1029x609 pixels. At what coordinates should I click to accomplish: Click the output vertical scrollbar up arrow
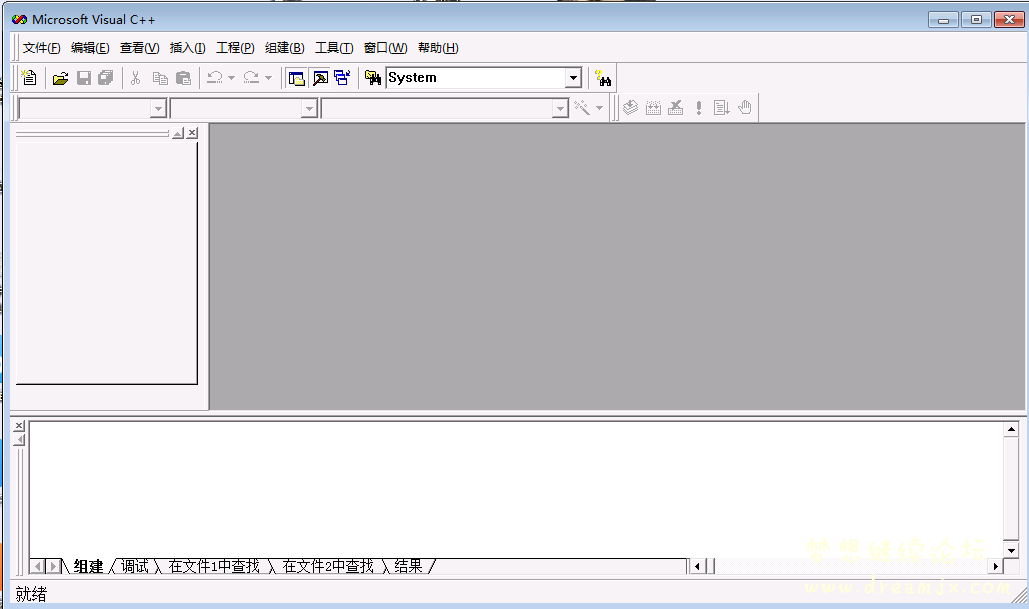click(x=1011, y=430)
